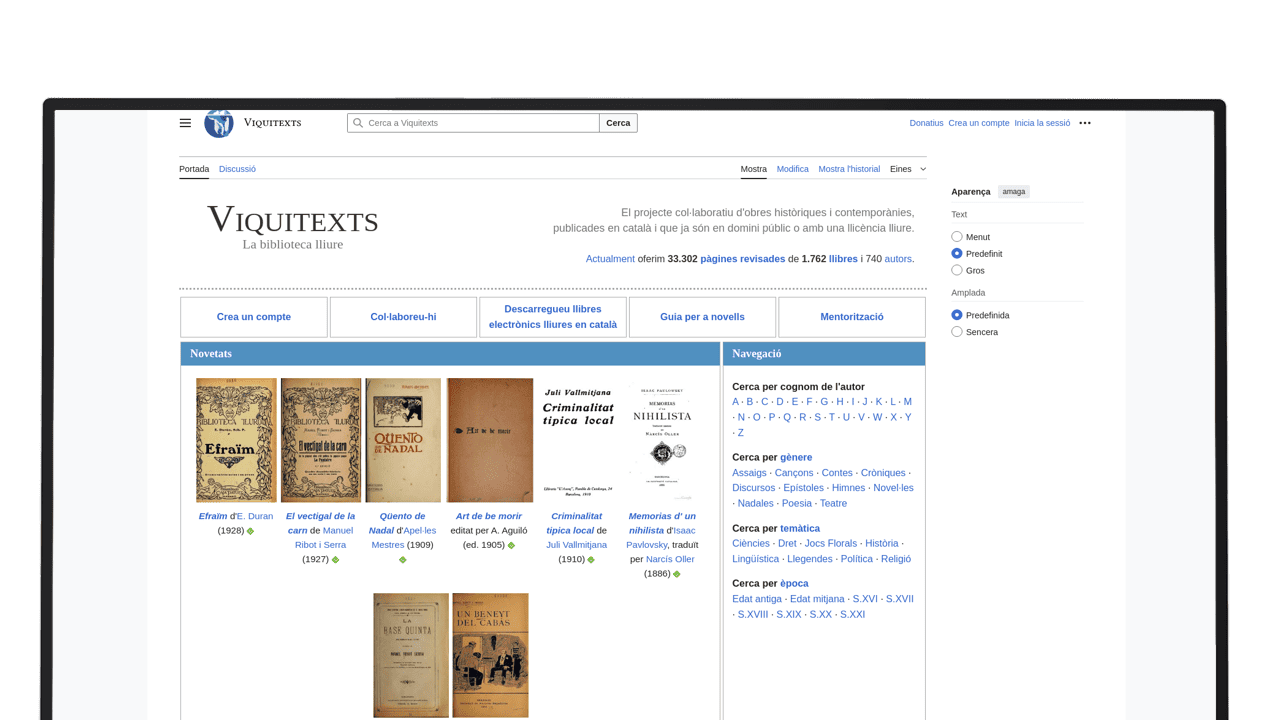1280x720 pixels.
Task: Select the Gros text size option
Action: click(x=957, y=270)
